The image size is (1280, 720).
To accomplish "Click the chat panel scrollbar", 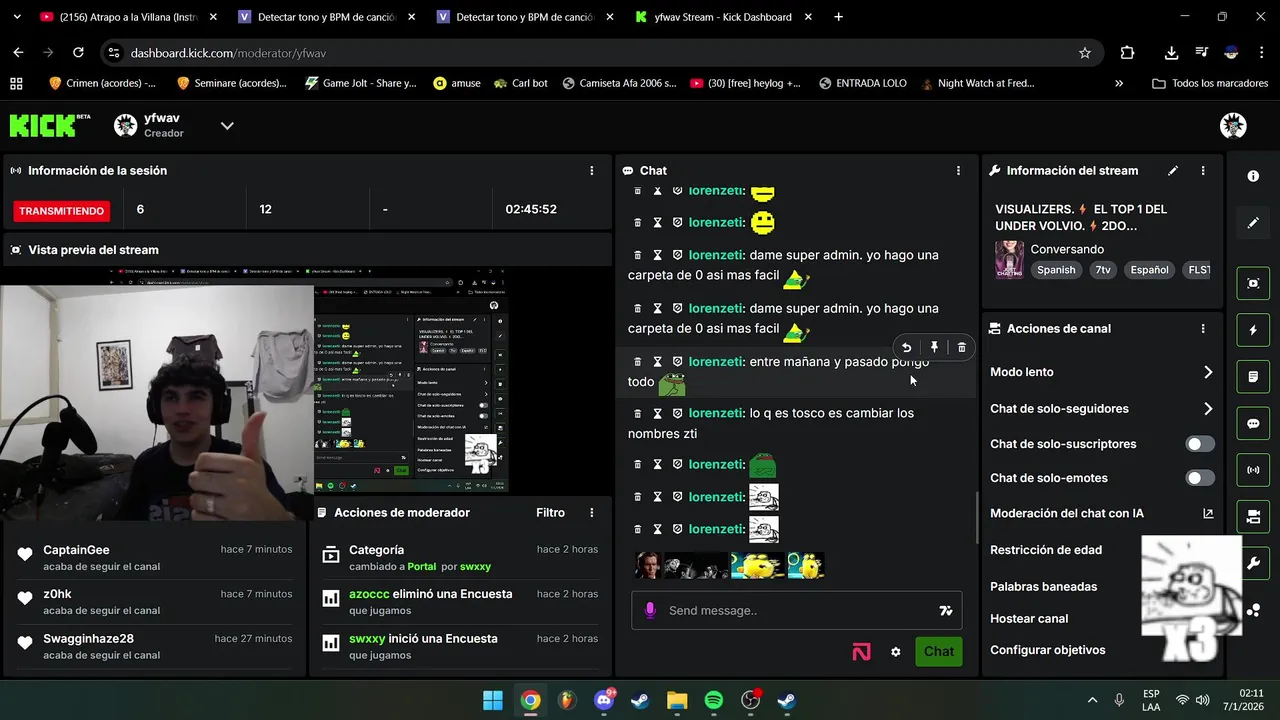I will coord(977,519).
